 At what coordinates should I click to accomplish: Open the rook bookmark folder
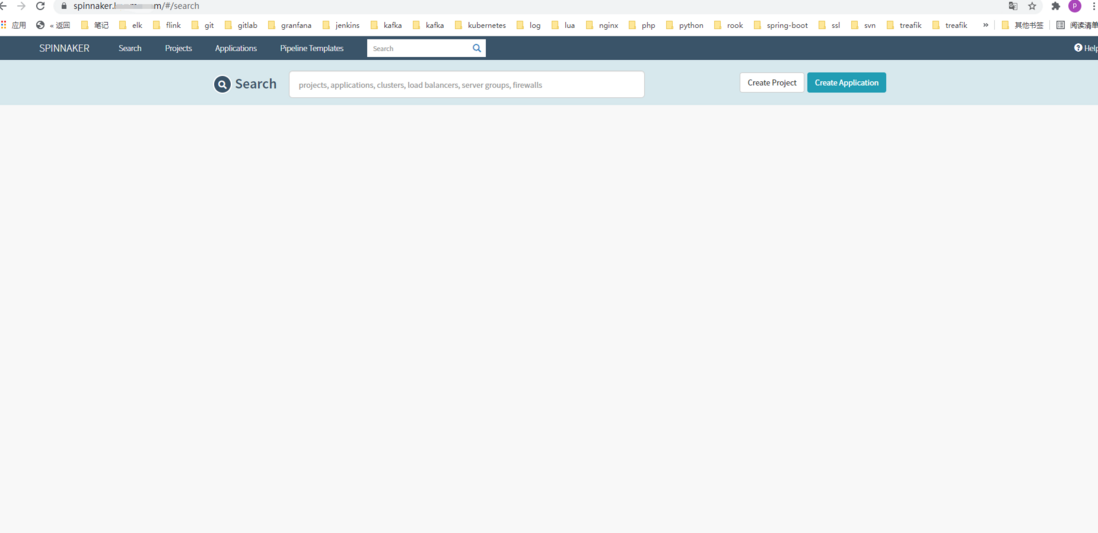coord(729,25)
